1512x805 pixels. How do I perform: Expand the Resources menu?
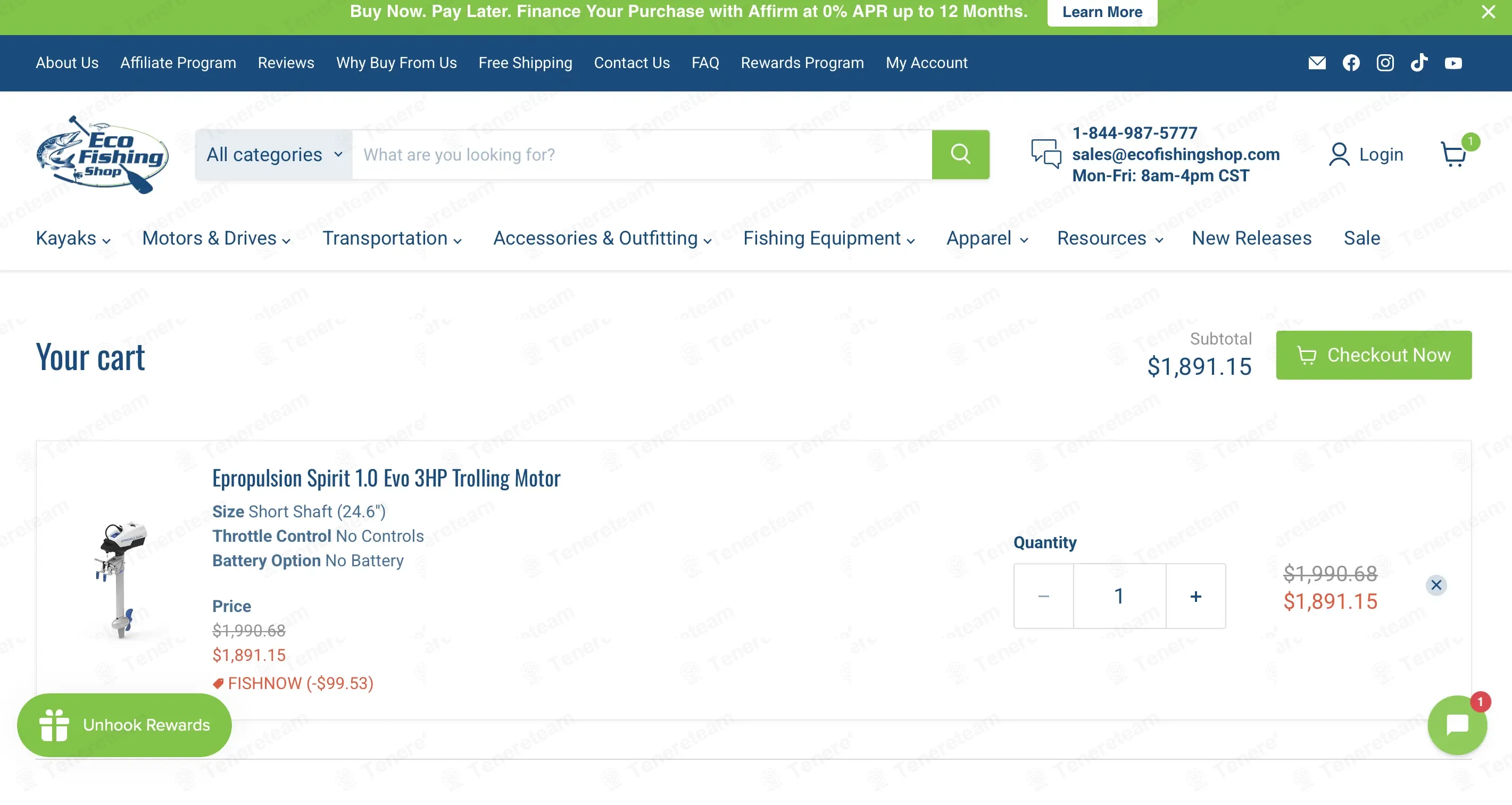(1110, 238)
